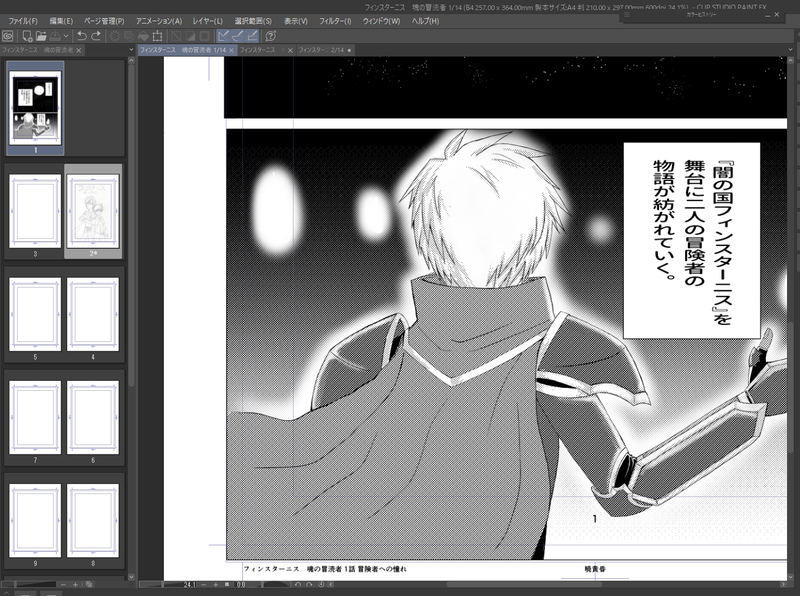The height and width of the screenshot is (596, 800).
Task: Click the Save icon in toolbar
Action: pos(55,36)
